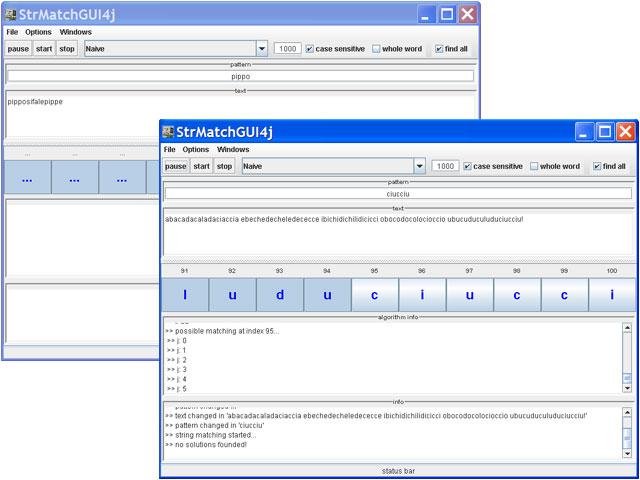The image size is (640, 480).
Task: Click the 'possible matching at index 95' line
Action: pyautogui.click(x=222, y=331)
